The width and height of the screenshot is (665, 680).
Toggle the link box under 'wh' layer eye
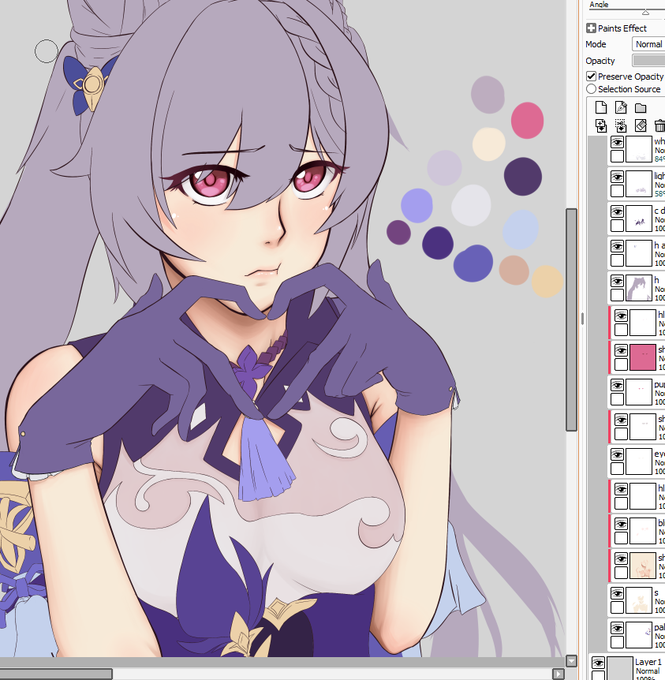tap(617, 156)
